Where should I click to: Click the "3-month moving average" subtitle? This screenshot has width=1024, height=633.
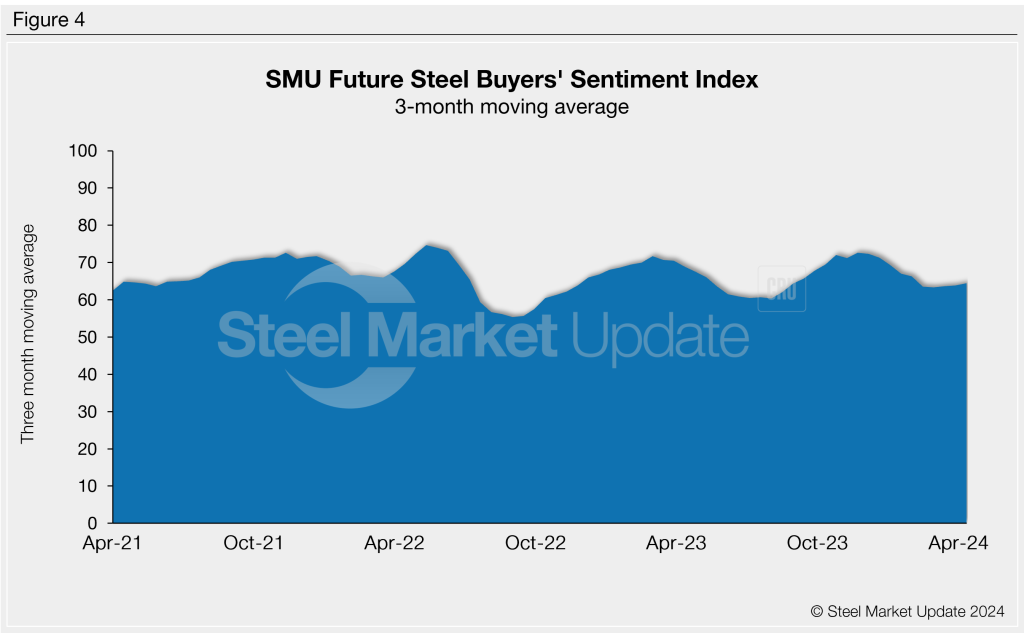[511, 106]
